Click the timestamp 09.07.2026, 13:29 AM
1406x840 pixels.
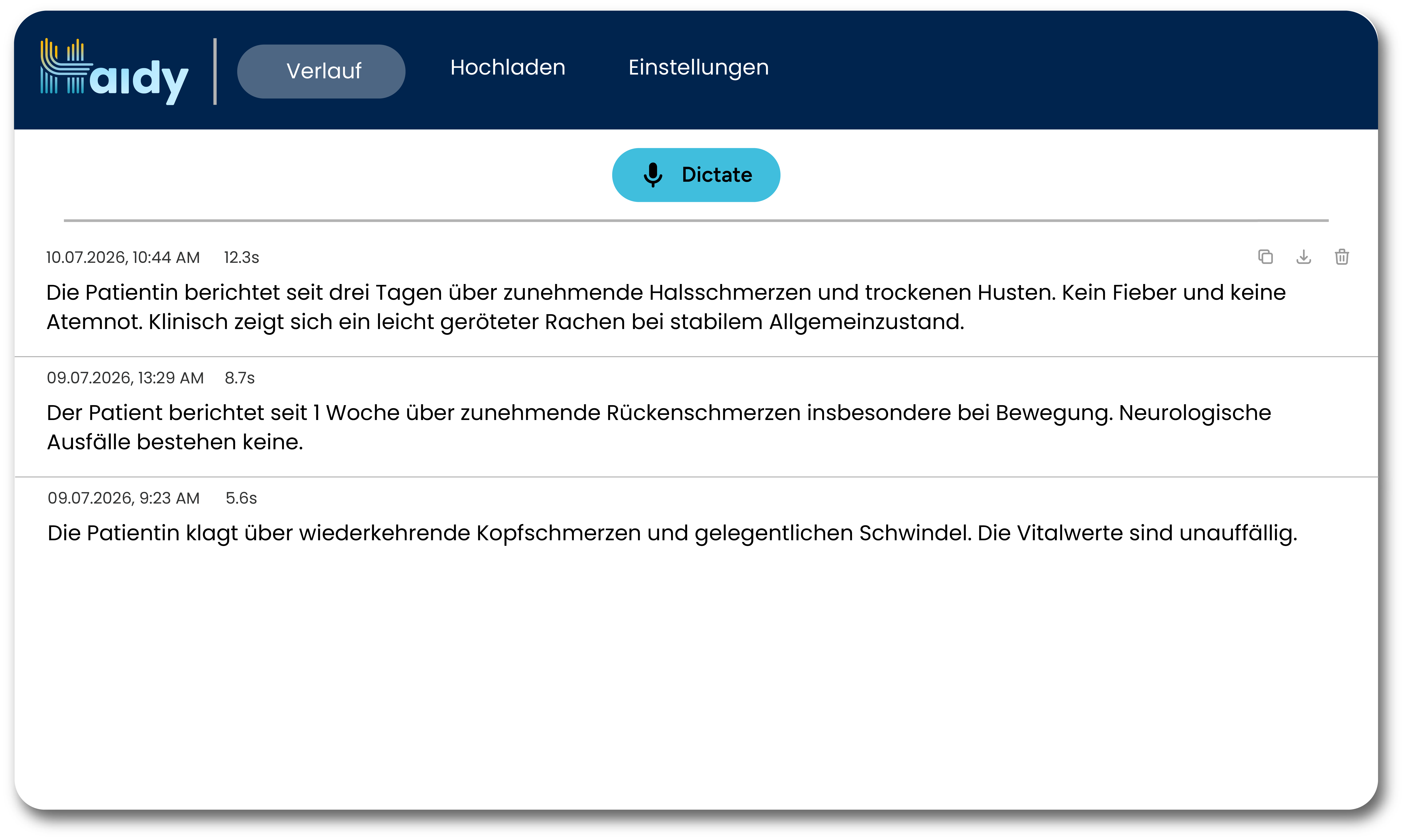125,378
